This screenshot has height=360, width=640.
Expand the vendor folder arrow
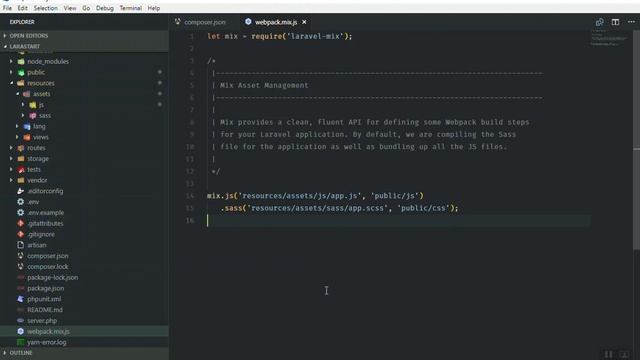(x=11, y=180)
